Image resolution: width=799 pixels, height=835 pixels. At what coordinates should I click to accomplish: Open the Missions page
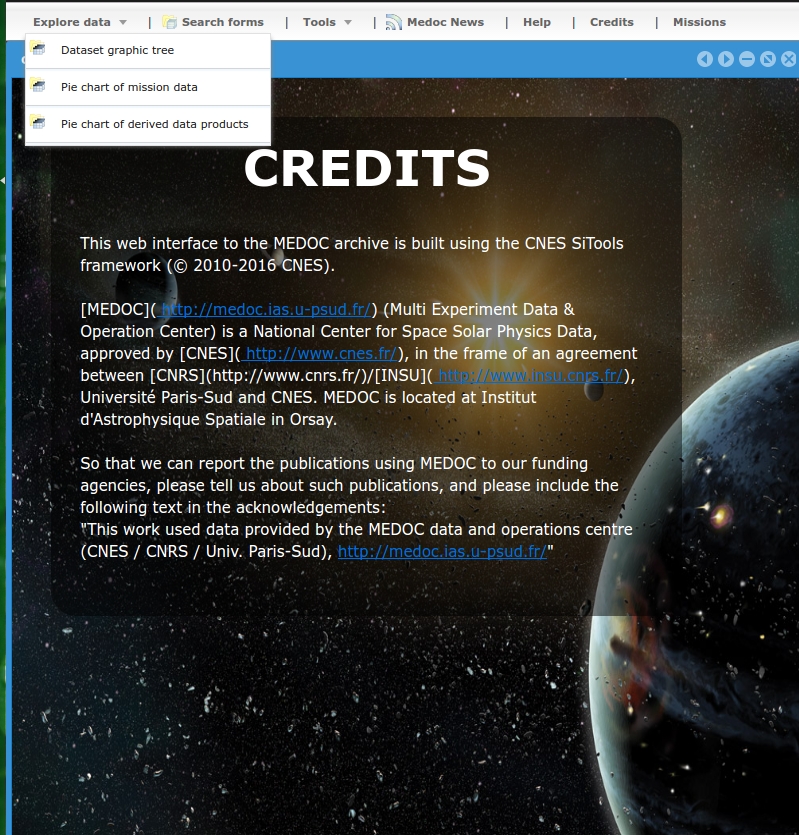point(699,22)
